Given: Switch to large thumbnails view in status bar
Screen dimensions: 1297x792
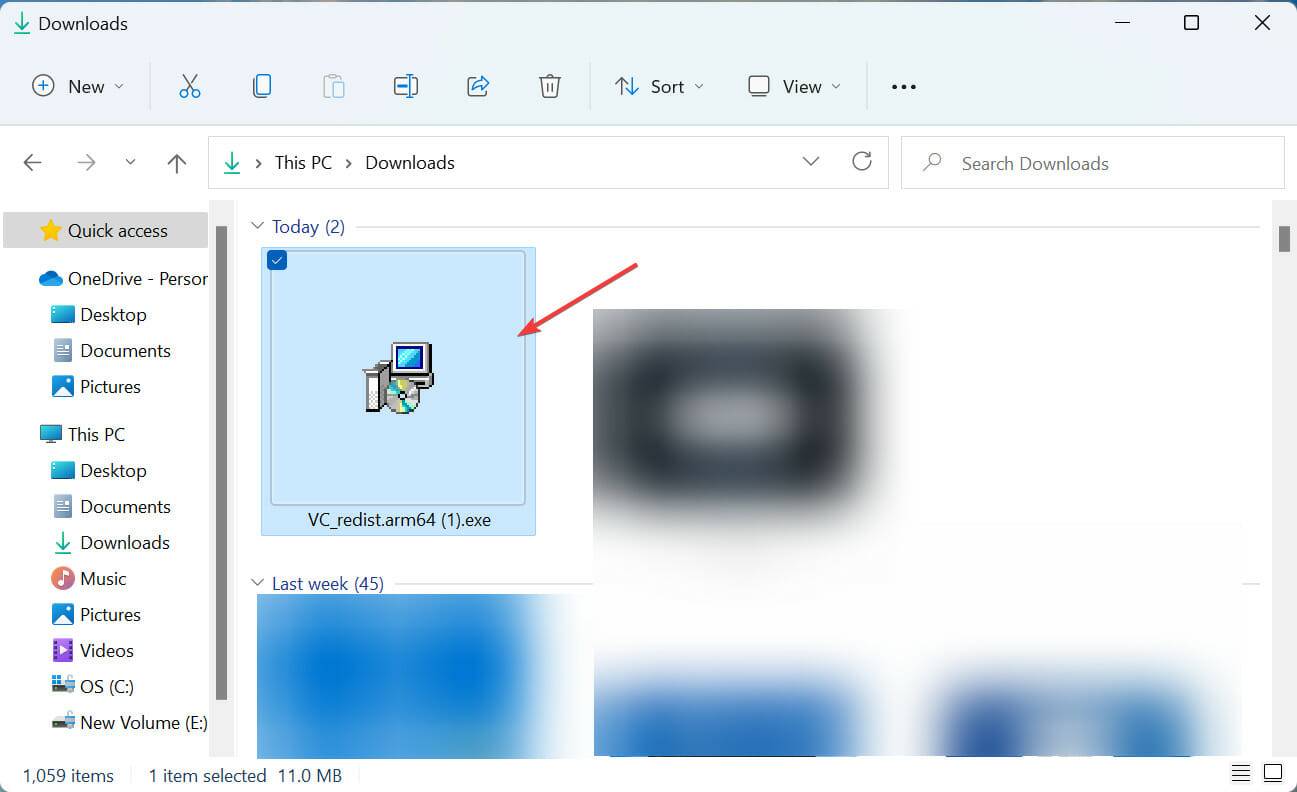Looking at the screenshot, I should 1272,772.
